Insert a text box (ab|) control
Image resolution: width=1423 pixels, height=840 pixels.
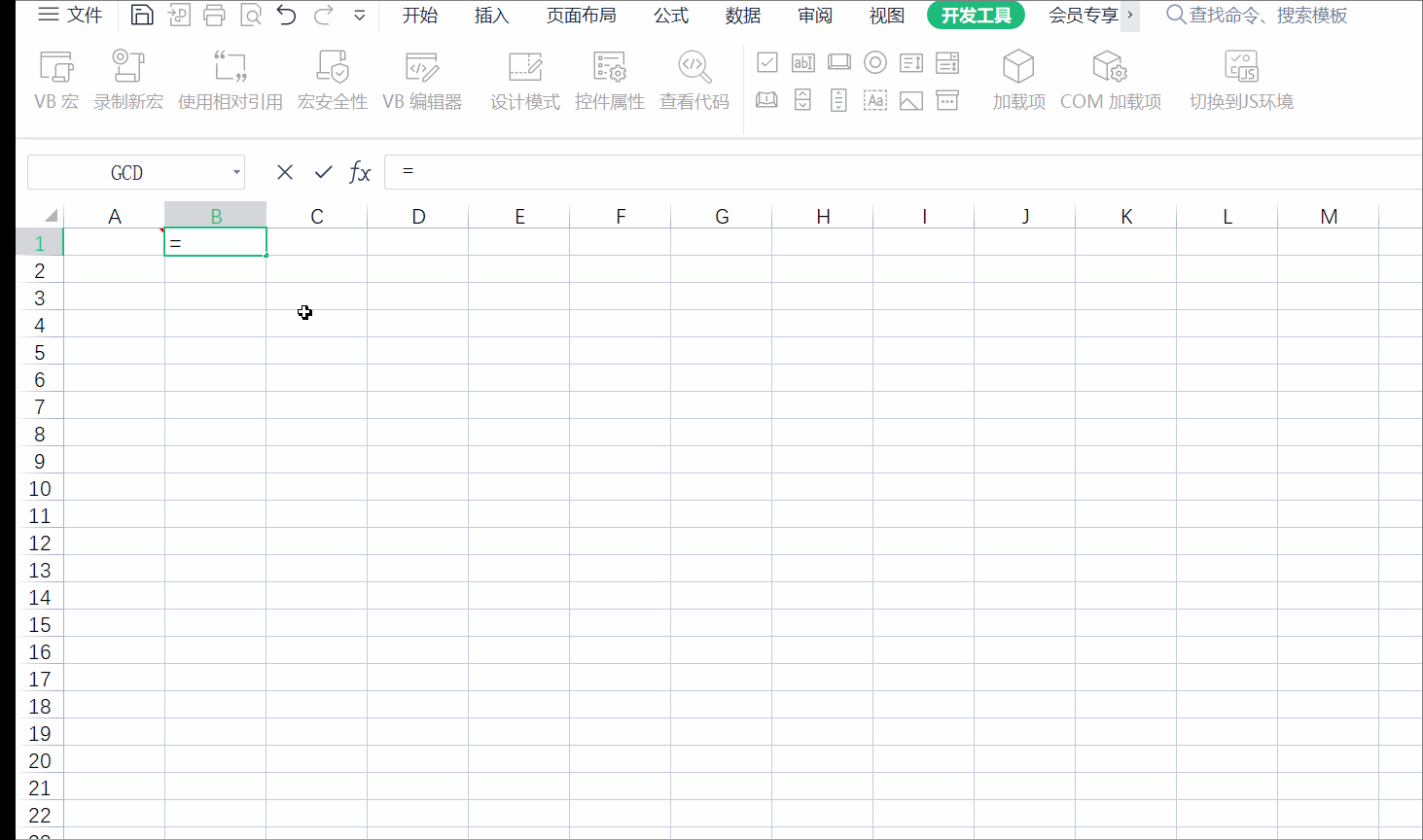tap(803, 63)
